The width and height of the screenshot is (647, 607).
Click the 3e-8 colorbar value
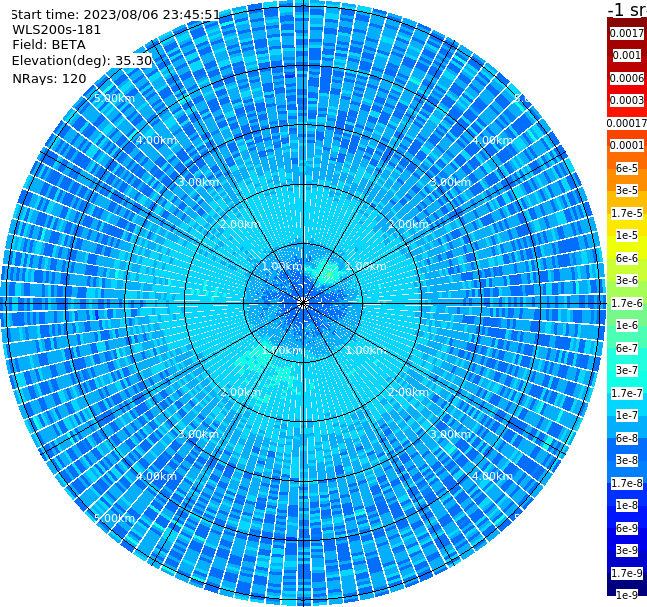(x=627, y=460)
